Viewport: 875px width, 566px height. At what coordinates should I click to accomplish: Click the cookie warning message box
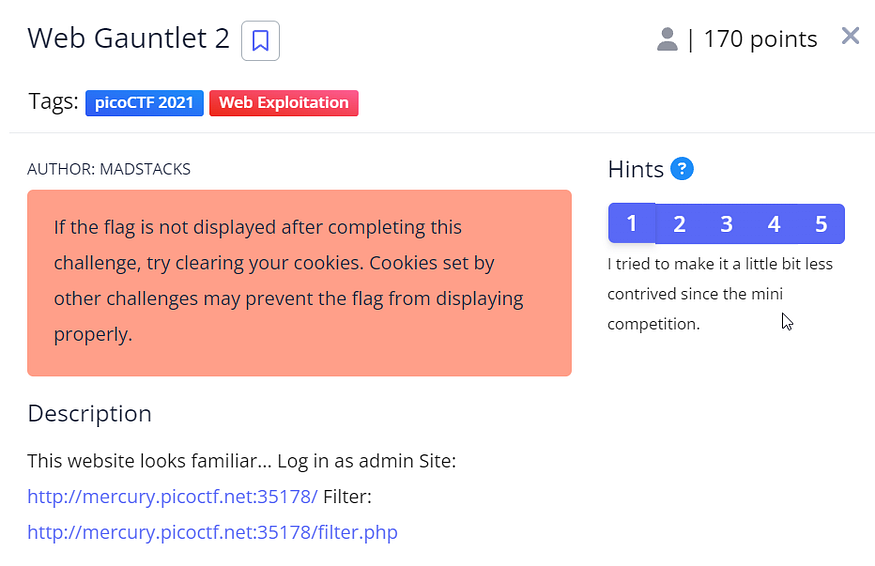point(299,283)
